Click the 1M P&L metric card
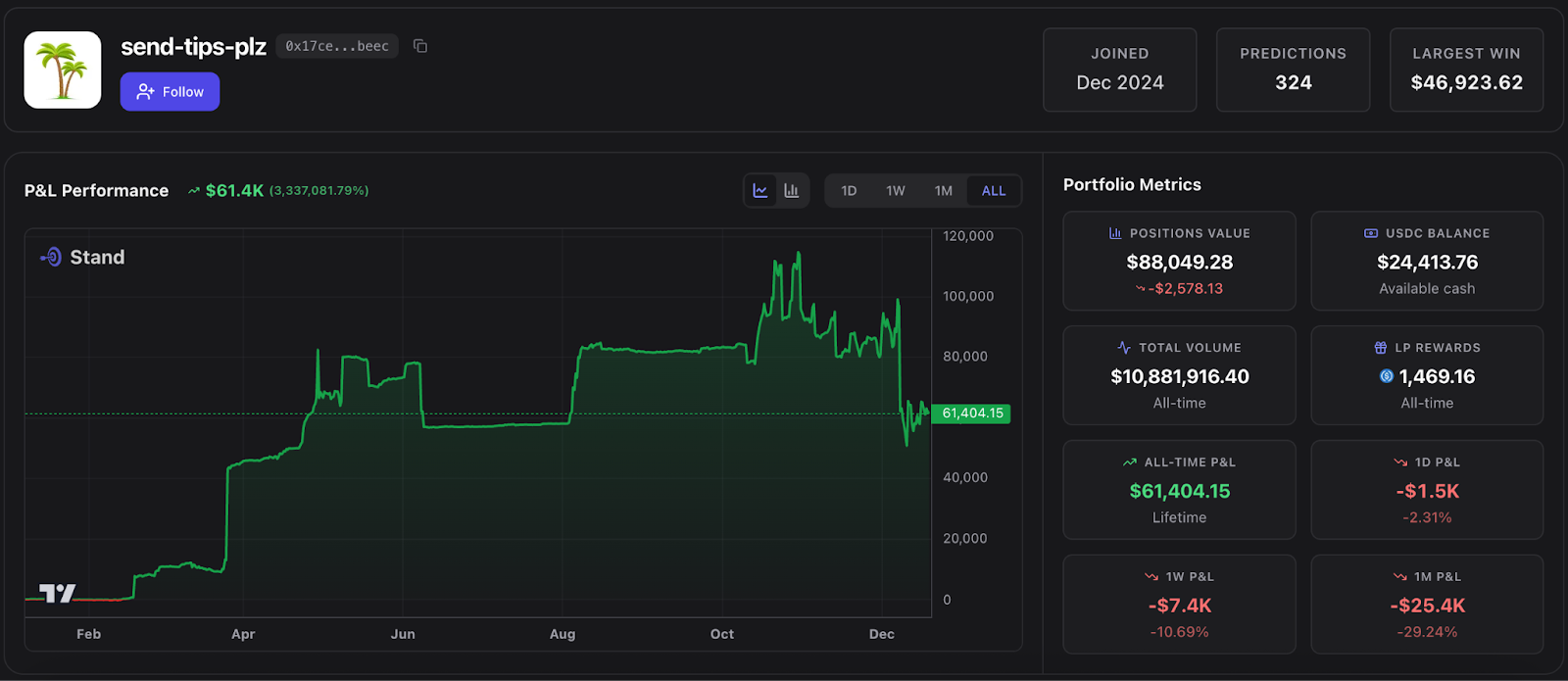The image size is (1568, 681). pos(1427,605)
